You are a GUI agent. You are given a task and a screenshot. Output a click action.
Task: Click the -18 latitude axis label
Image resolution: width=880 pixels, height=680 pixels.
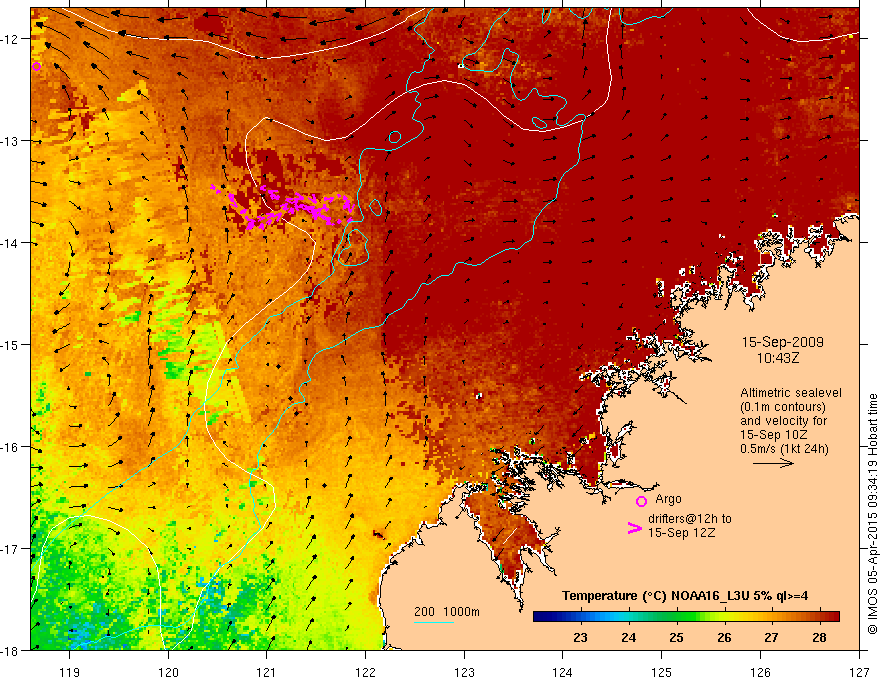10,650
